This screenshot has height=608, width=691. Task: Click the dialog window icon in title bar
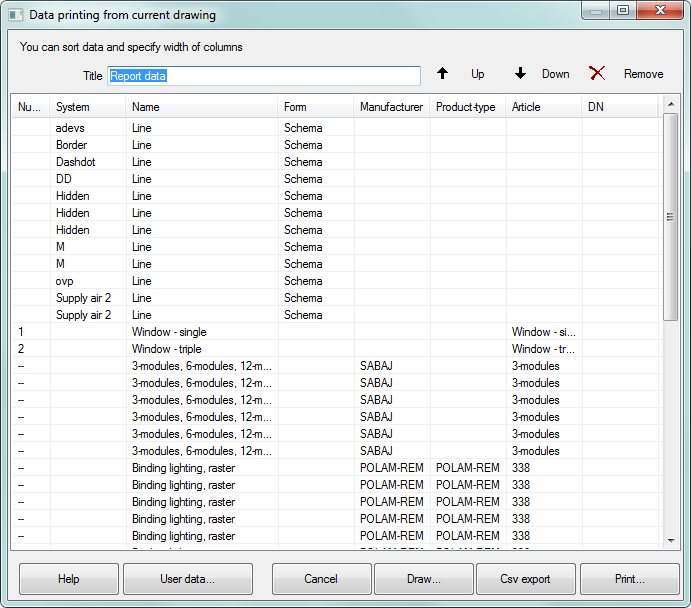[15, 15]
